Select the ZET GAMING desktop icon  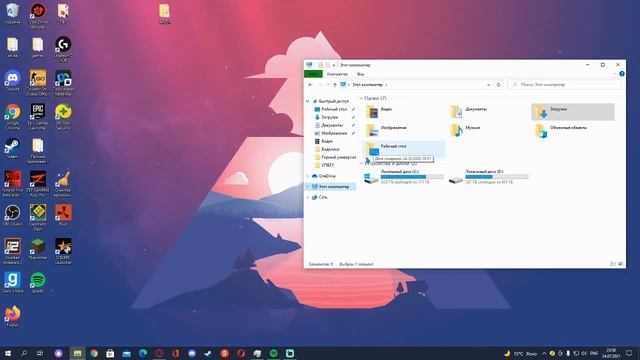click(x=38, y=184)
